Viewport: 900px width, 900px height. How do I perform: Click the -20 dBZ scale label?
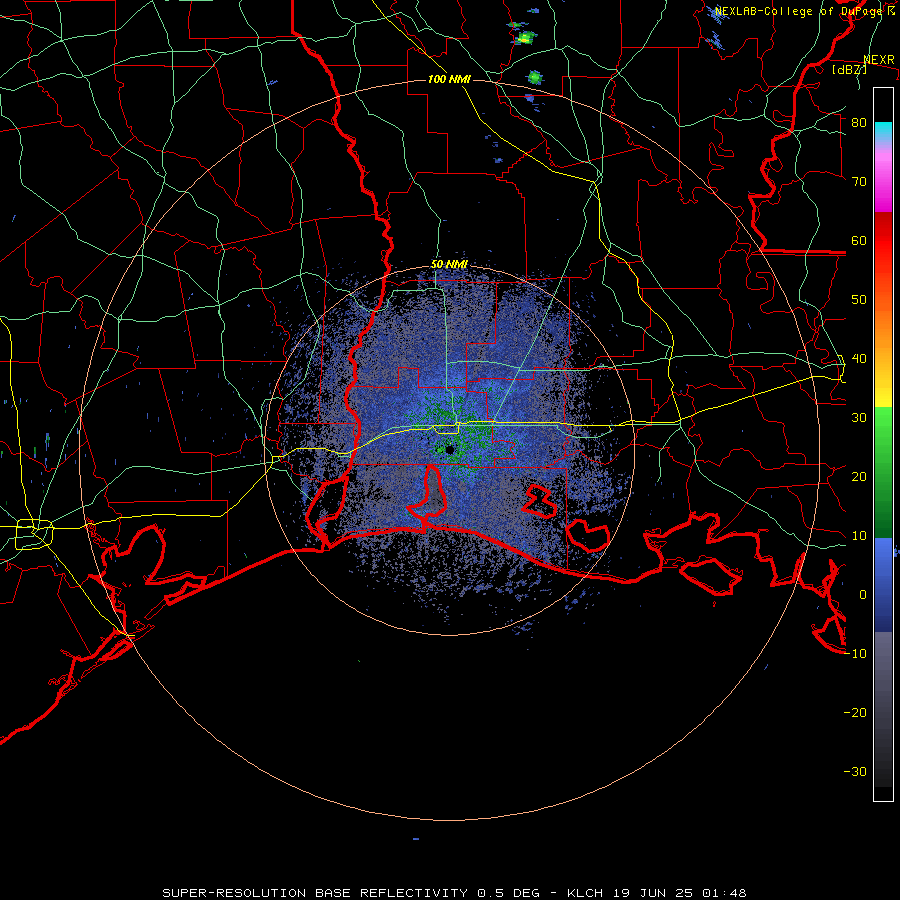[x=855, y=712]
